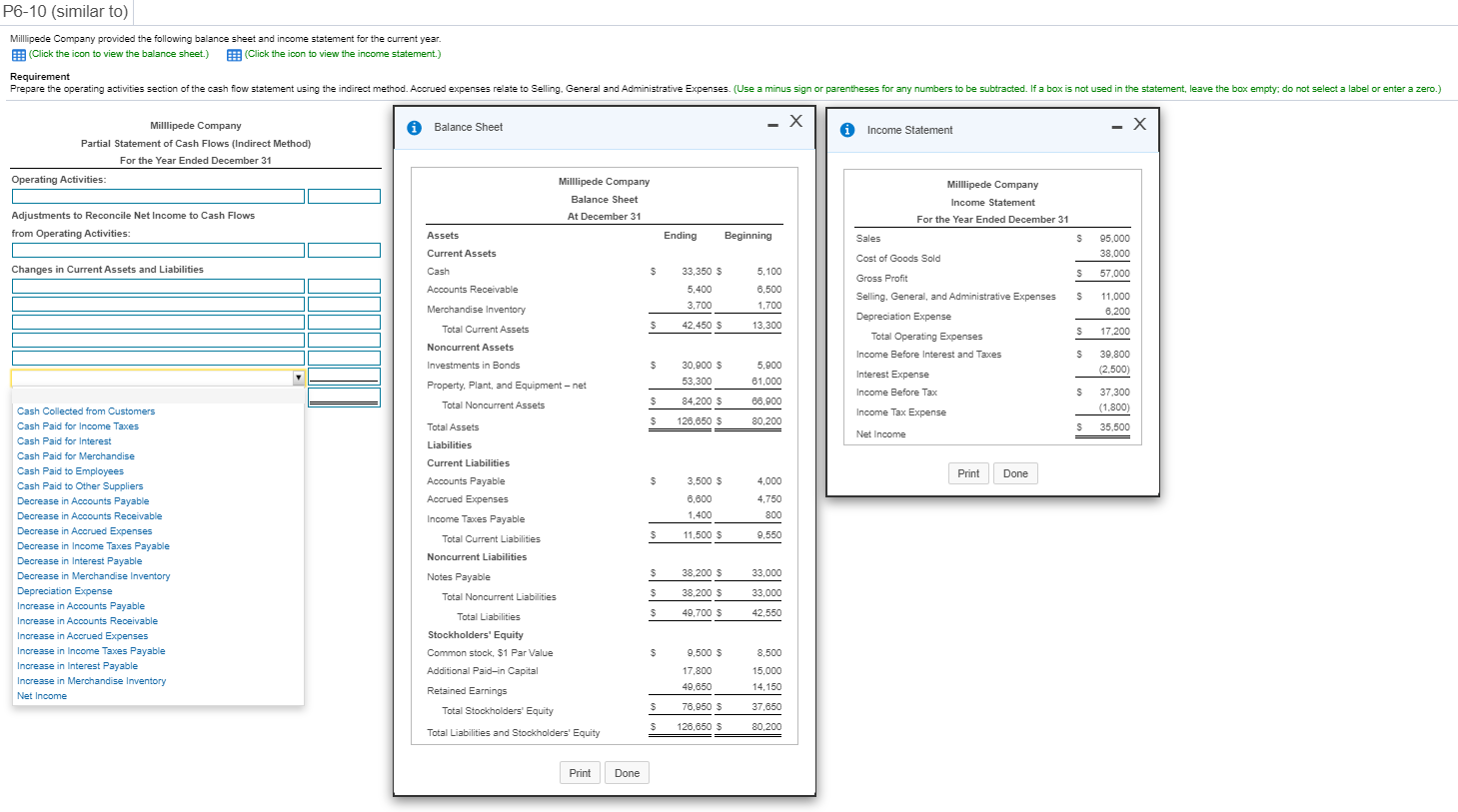Select 'Depreciation Expense' from the dropdown list
The width and height of the screenshot is (1458, 812).
[65, 591]
